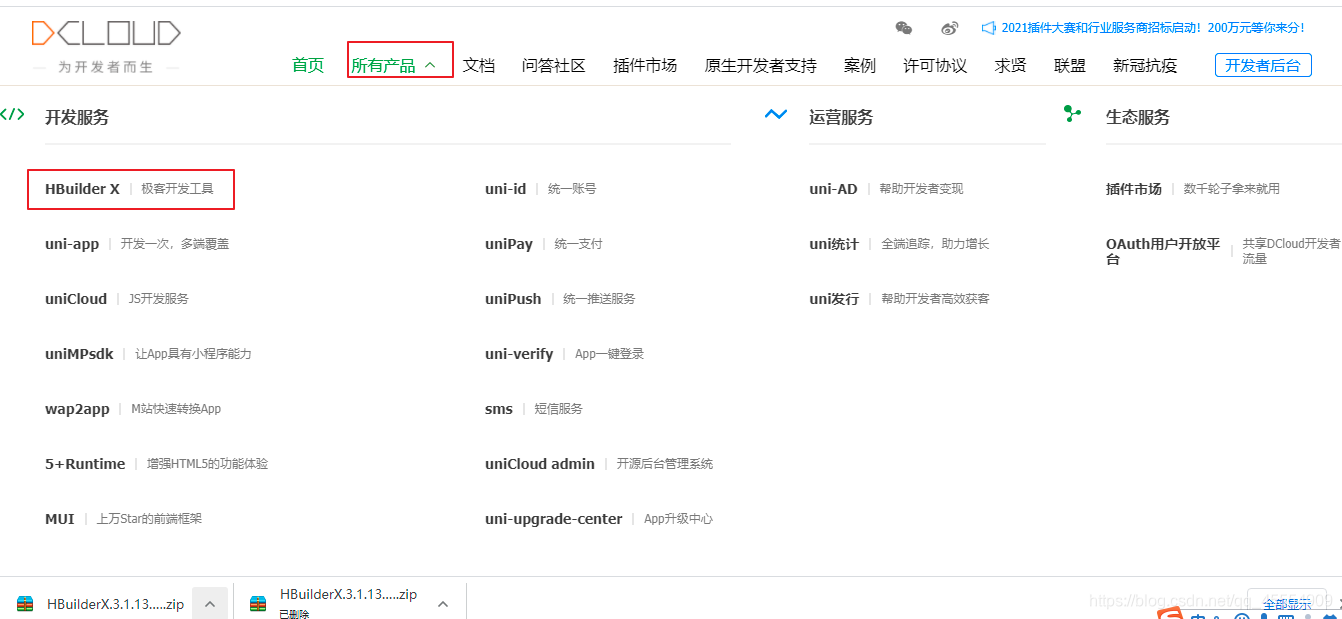Open 求贤 in the nav bar

1011,65
